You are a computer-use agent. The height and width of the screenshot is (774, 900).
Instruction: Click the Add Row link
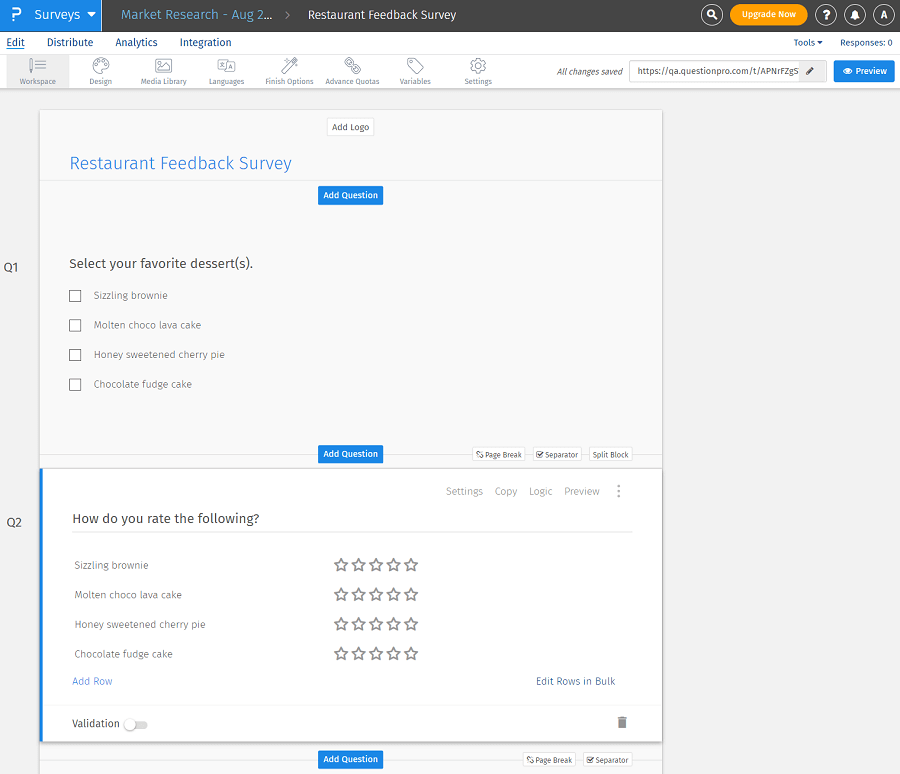click(92, 681)
